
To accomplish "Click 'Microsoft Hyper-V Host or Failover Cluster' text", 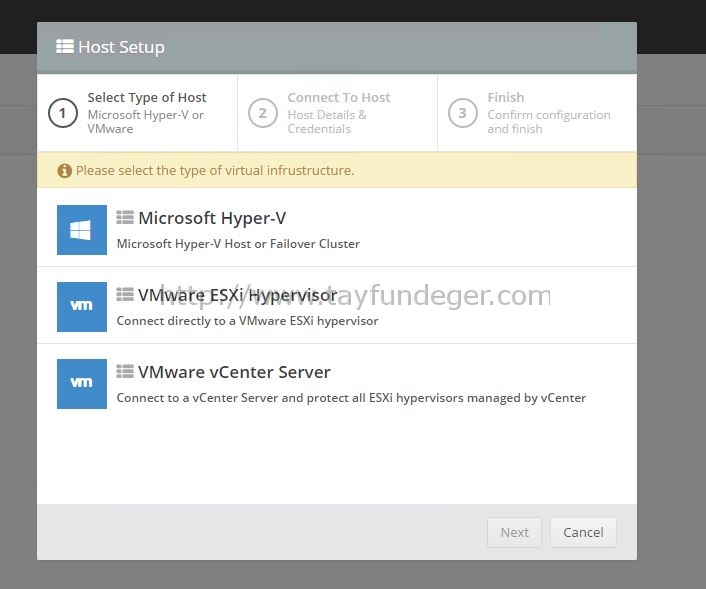I will (x=238, y=244).
